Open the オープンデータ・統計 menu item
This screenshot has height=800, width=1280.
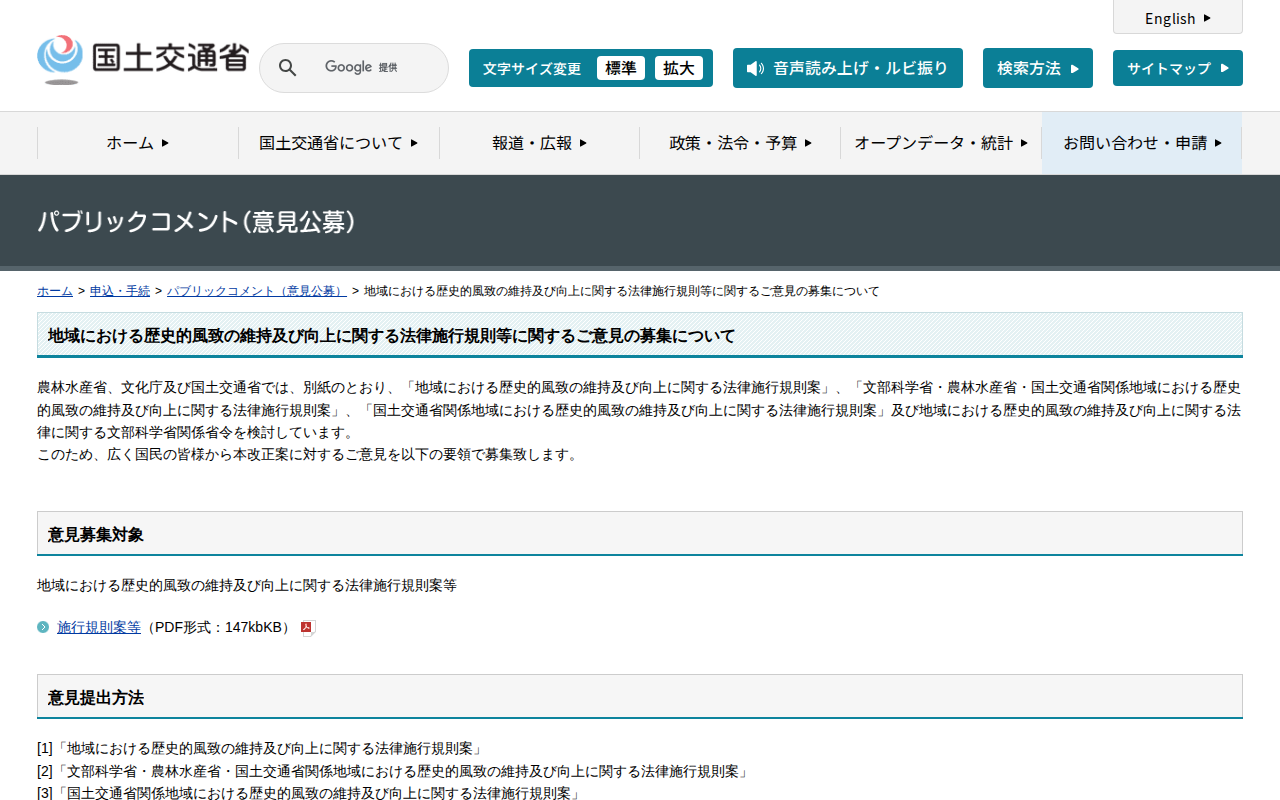pos(940,143)
